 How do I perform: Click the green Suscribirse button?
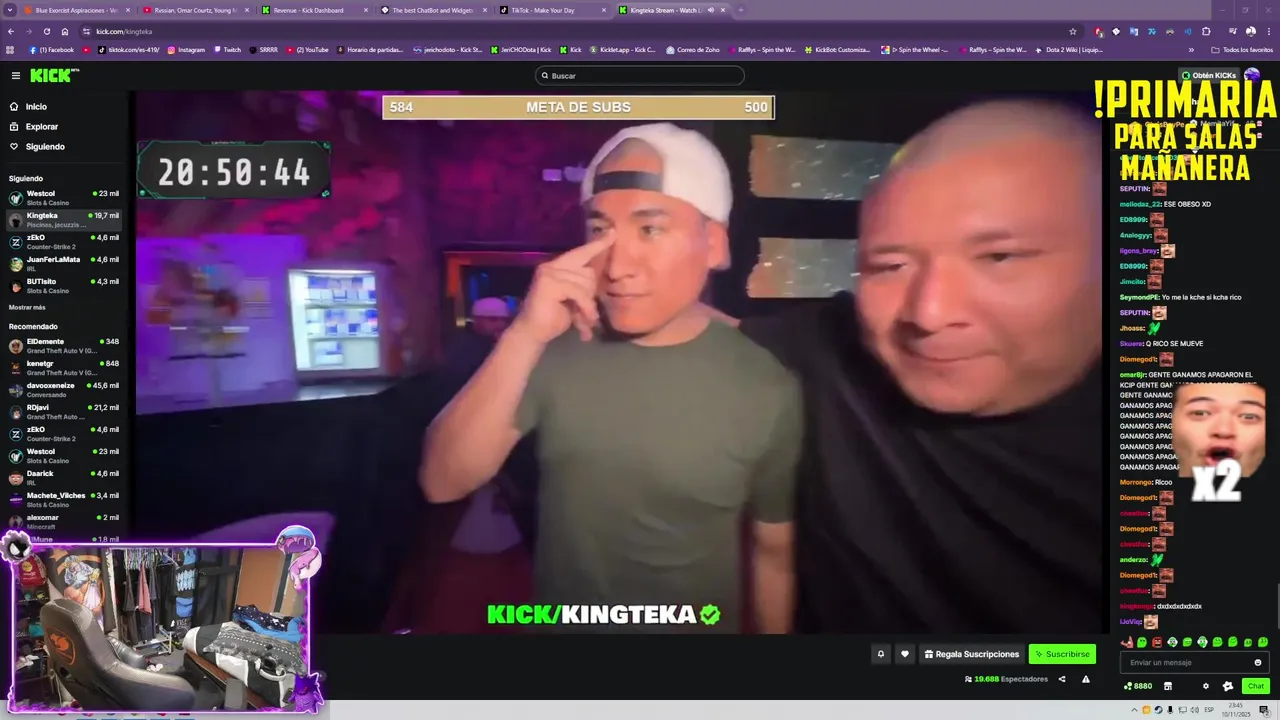tap(1062, 654)
